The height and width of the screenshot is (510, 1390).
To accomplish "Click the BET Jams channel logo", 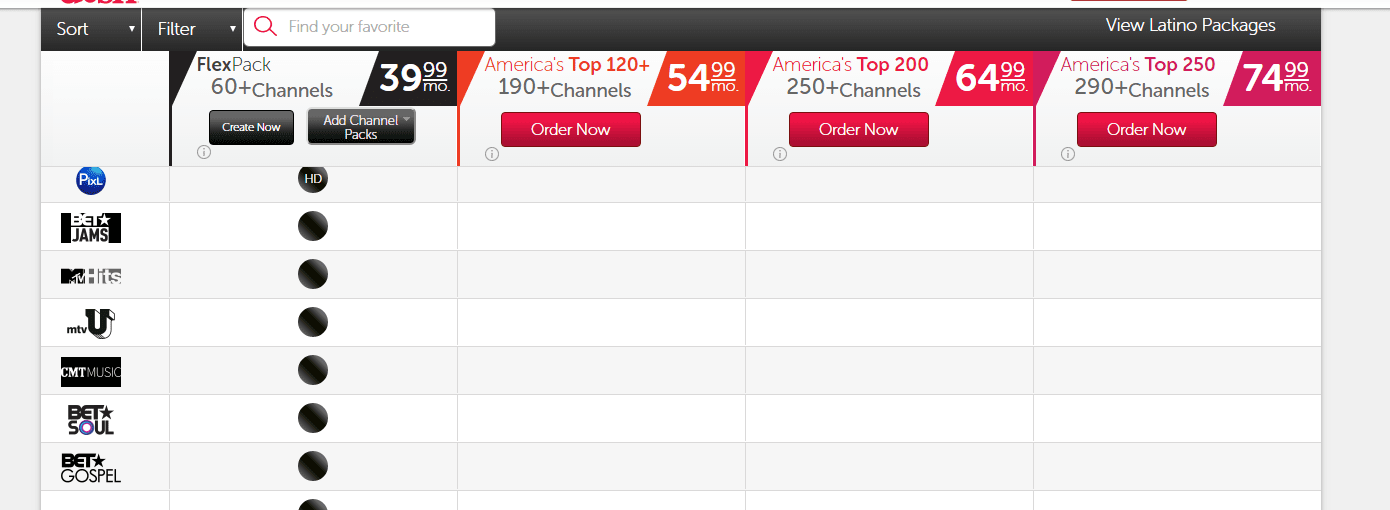I will 91,227.
